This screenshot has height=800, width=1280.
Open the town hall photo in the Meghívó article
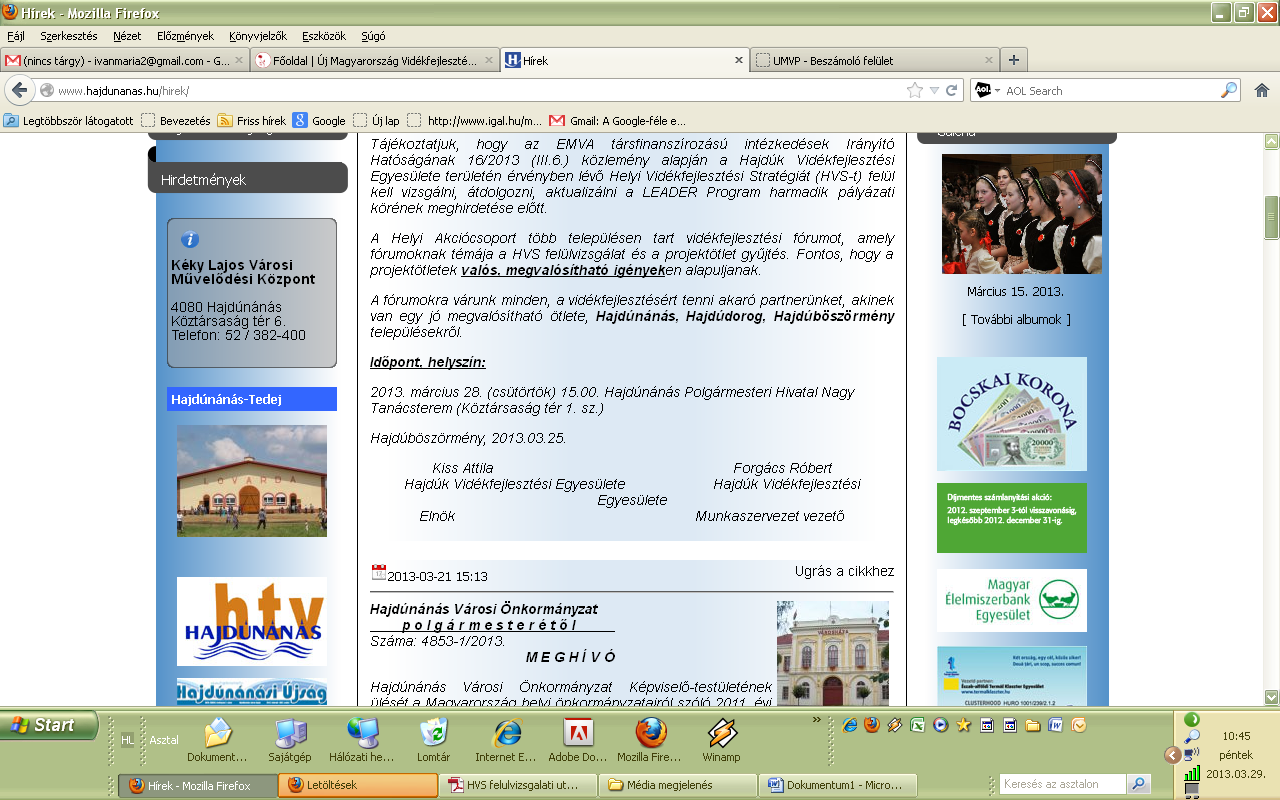pos(833,653)
